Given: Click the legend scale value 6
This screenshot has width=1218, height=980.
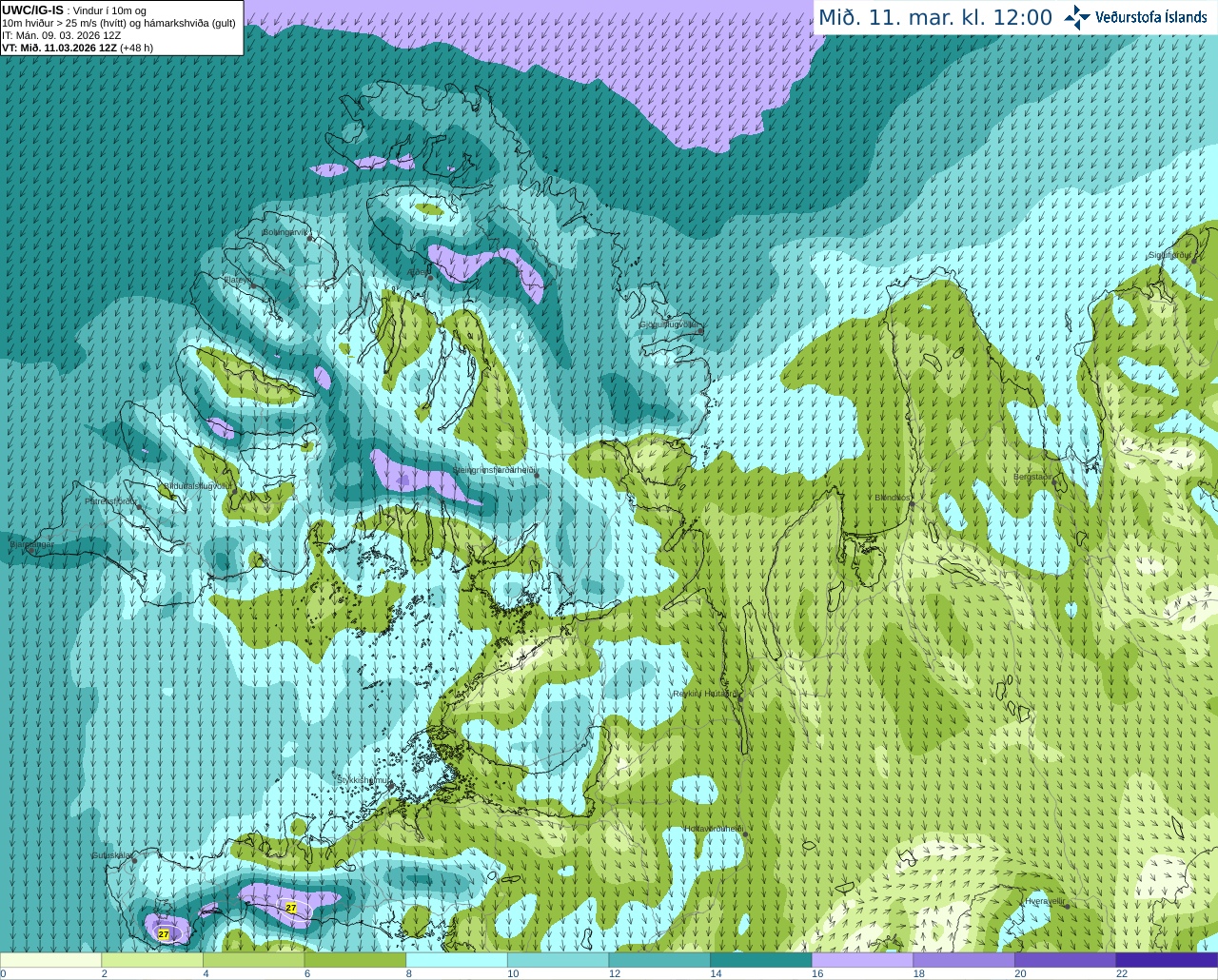Looking at the screenshot, I should [307, 973].
